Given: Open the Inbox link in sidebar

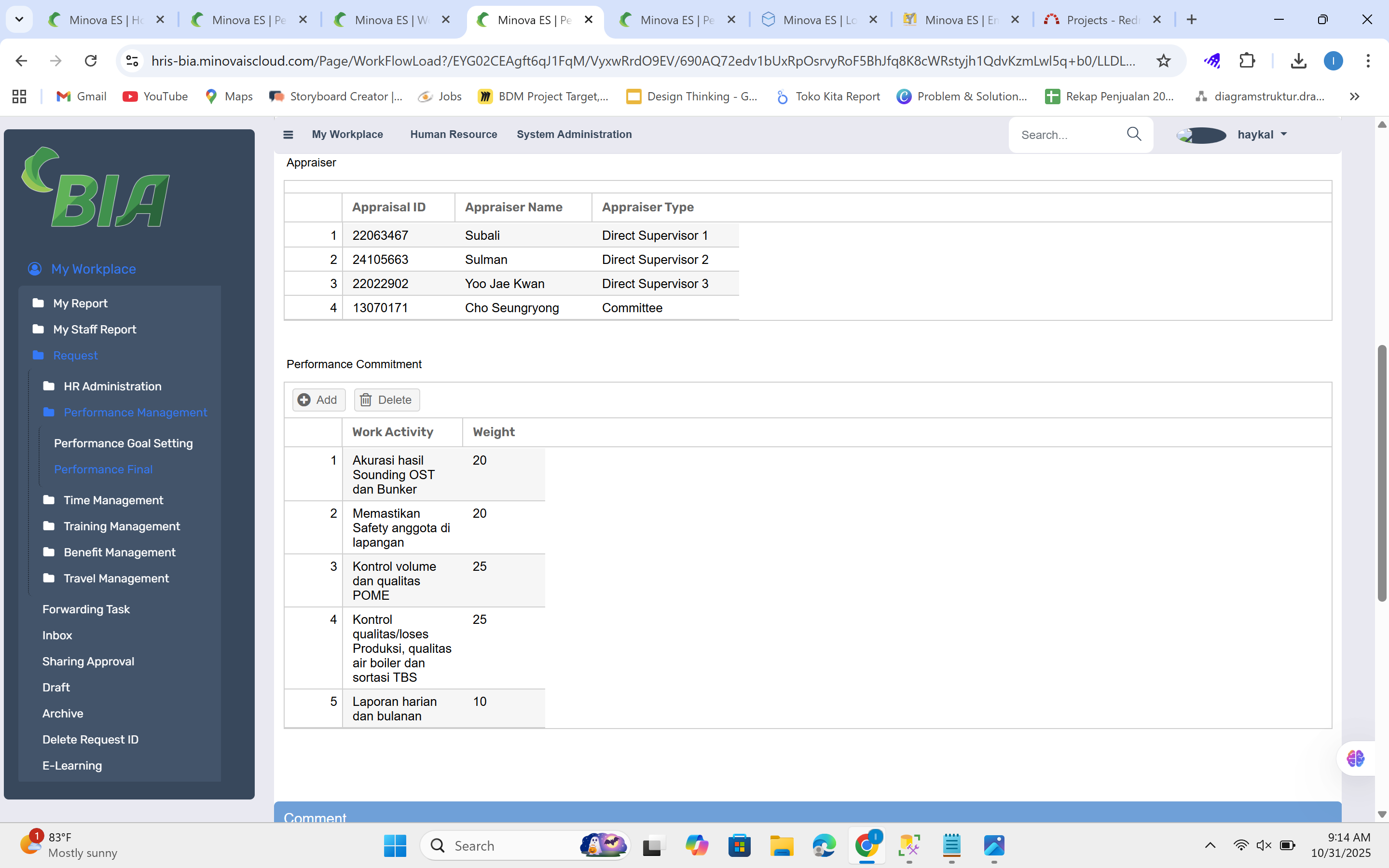Looking at the screenshot, I should coord(57,635).
